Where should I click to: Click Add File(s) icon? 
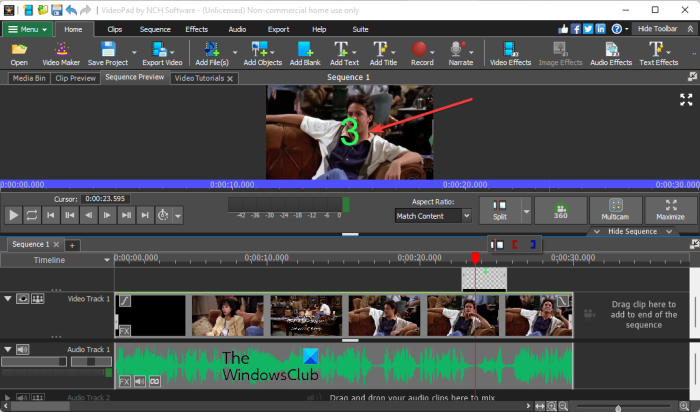[212, 49]
